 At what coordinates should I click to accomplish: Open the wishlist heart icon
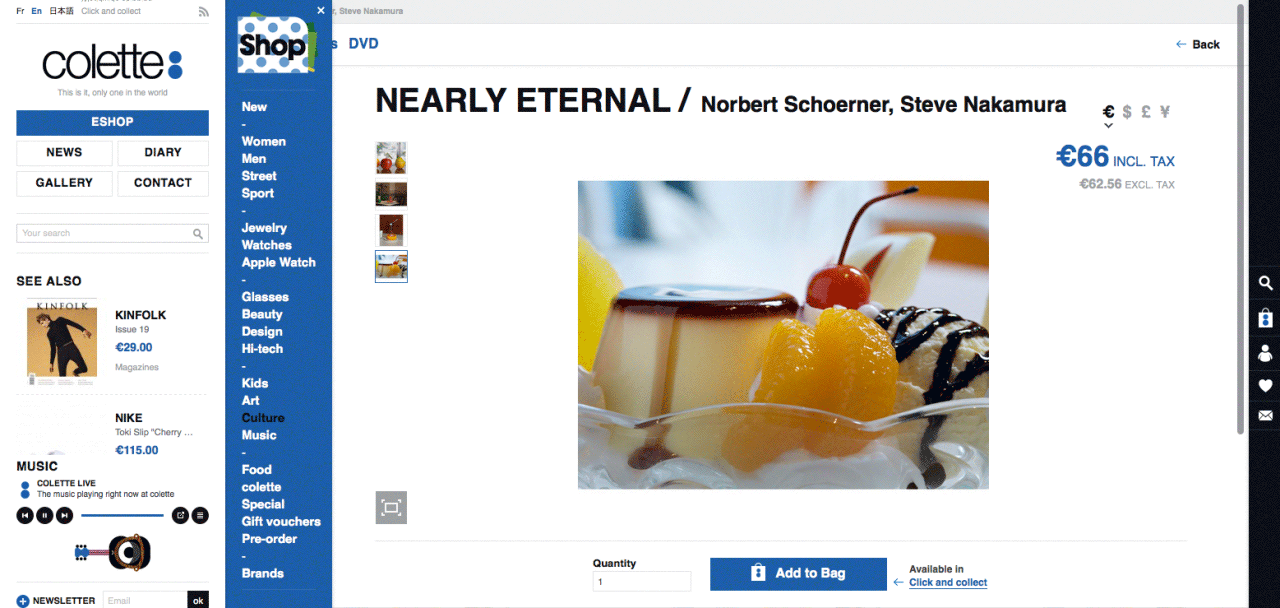point(1266,385)
